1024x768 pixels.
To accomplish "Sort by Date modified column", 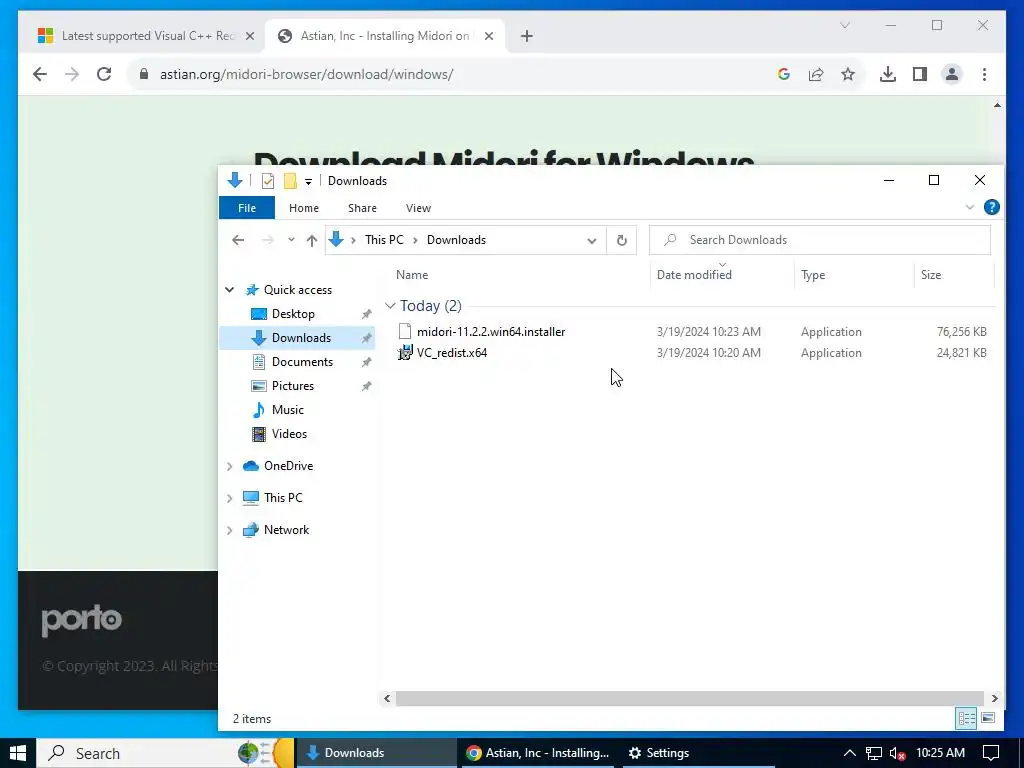I will point(694,275).
